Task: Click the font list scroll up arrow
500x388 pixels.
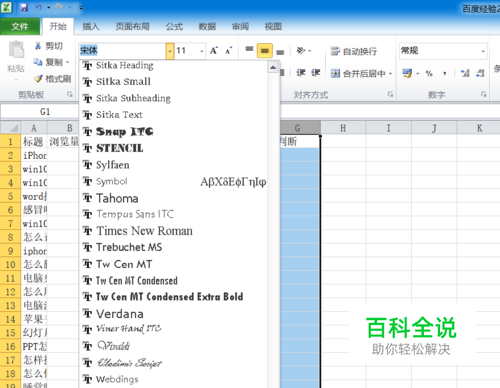Action: pyautogui.click(x=273, y=67)
